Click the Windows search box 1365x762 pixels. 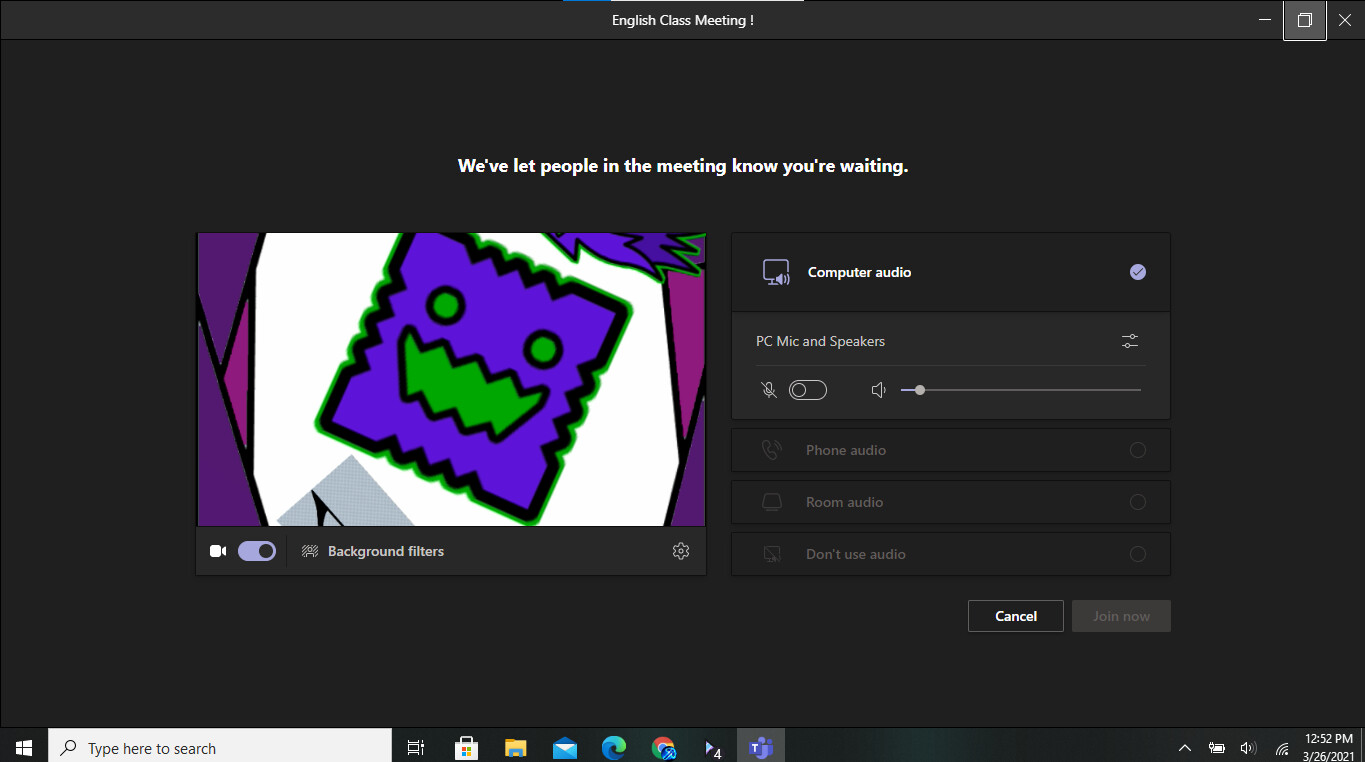220,747
